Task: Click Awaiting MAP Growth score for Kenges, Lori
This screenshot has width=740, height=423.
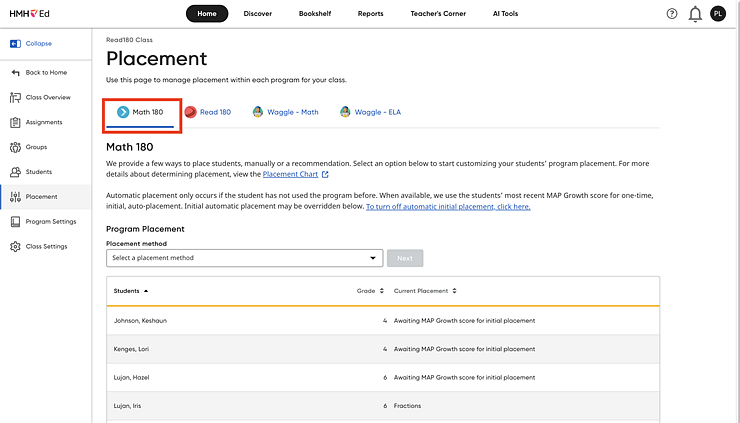Action: [x=464, y=349]
